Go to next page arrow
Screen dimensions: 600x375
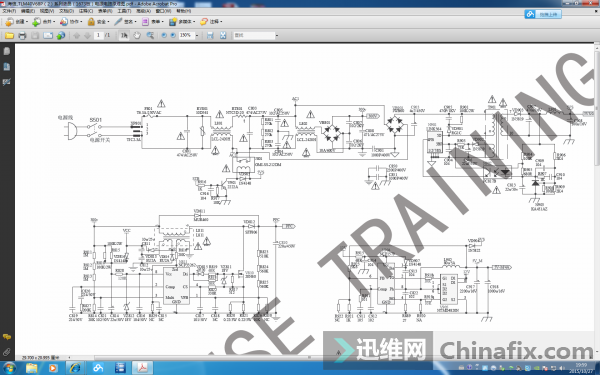coord(87,36)
